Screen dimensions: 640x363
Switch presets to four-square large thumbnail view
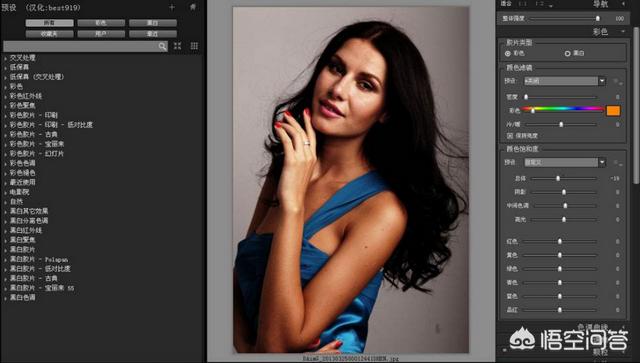click(x=178, y=46)
